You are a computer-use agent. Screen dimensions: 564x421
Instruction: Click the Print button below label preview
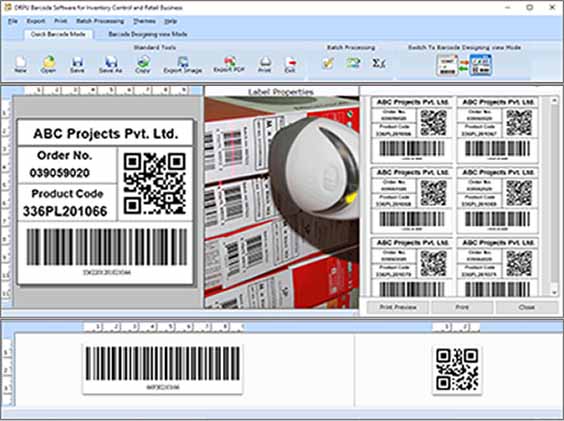(462, 307)
